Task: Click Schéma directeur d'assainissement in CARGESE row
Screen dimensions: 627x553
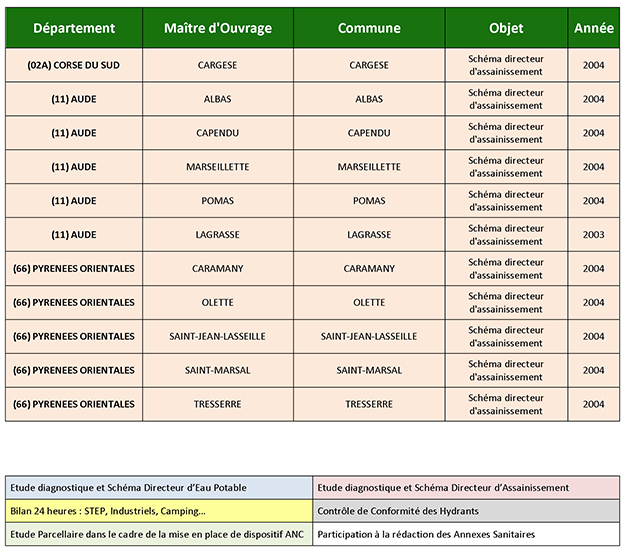Action: [x=506, y=65]
